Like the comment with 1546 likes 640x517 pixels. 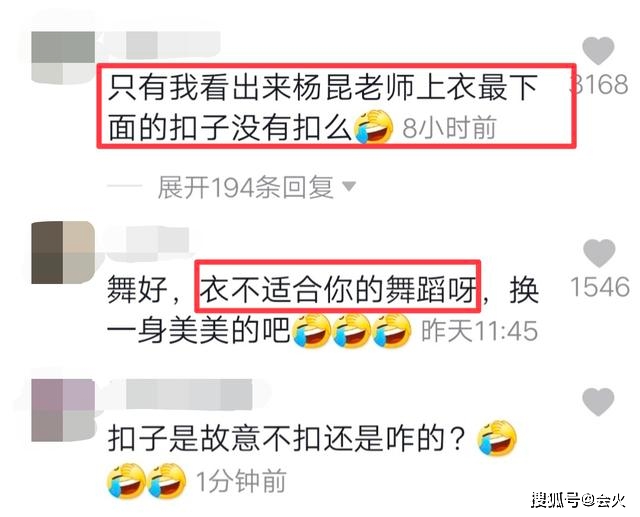click(599, 253)
